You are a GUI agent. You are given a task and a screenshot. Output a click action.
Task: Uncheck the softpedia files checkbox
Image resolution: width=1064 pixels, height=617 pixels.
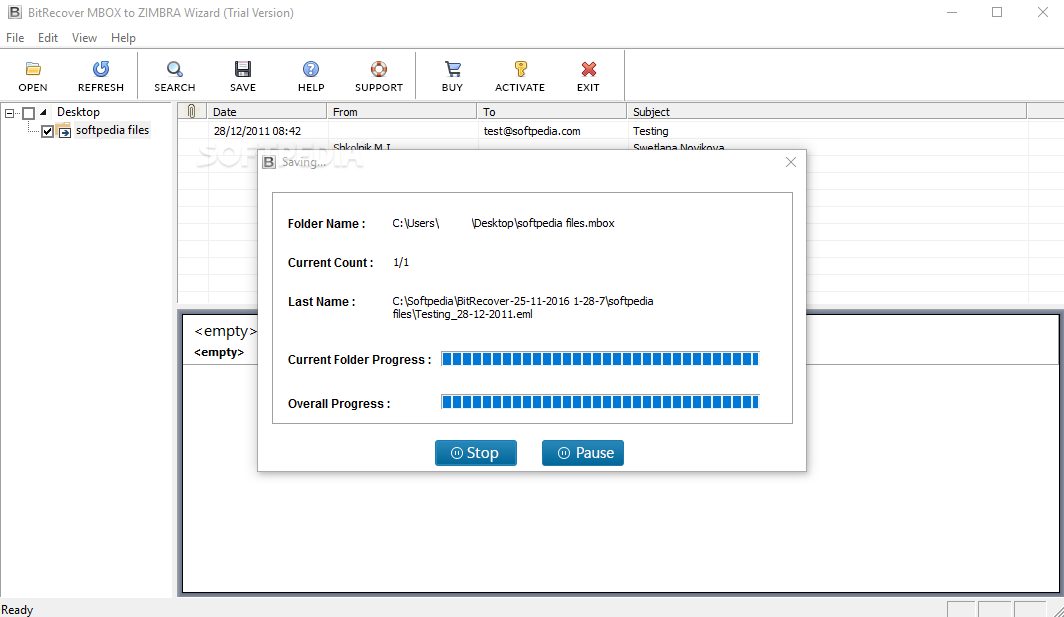click(48, 131)
